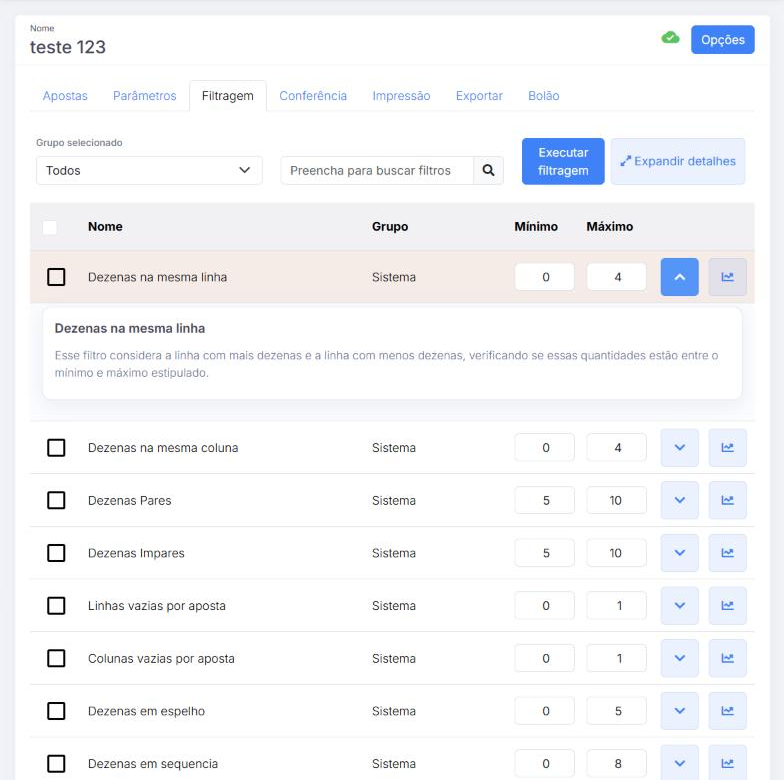Click Sistema group cell of Dezenas Pares
784x780 pixels.
click(394, 500)
